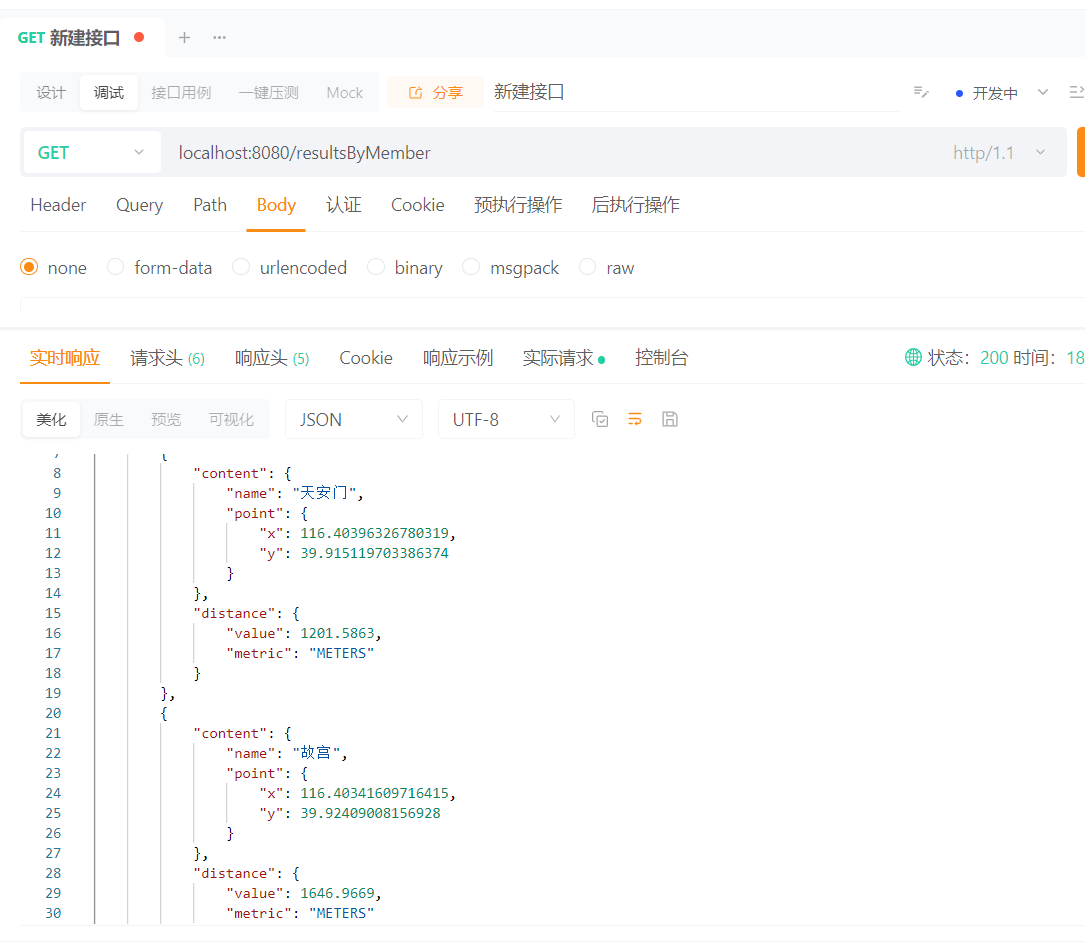Toggle word wrap icon in response toolbar
The height and width of the screenshot is (949, 1085).
[635, 419]
